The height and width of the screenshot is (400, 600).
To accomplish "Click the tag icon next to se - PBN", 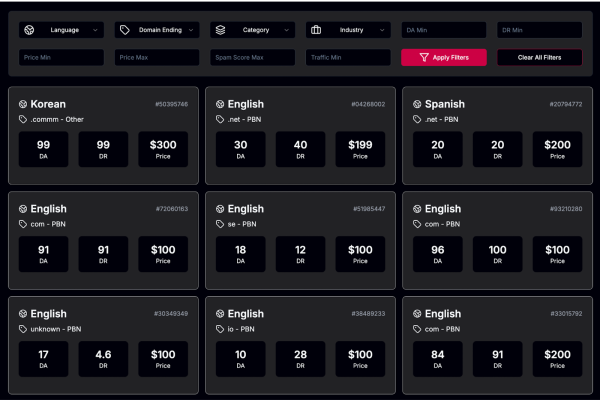I will [x=220, y=225].
